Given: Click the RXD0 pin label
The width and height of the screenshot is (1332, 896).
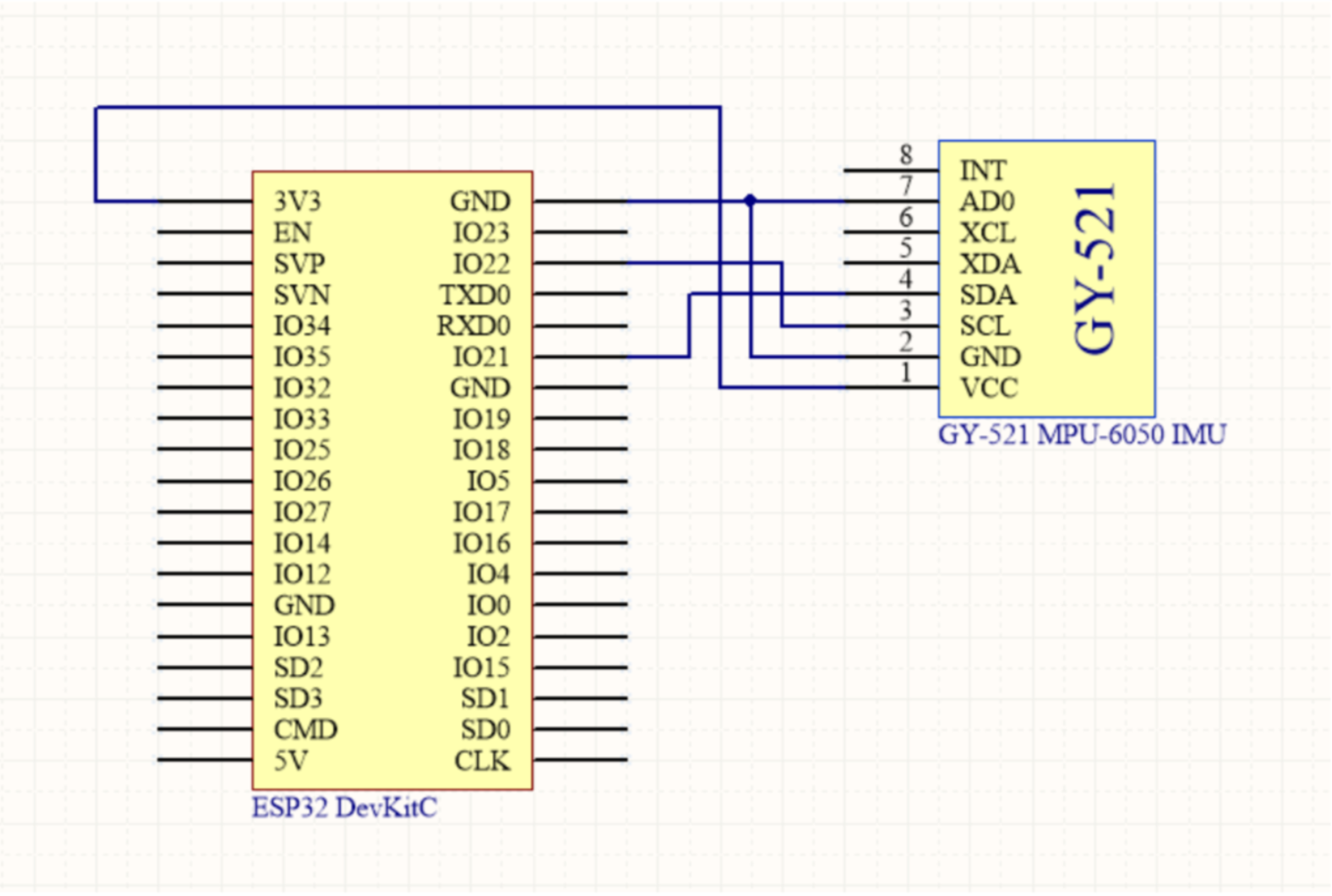Looking at the screenshot, I should point(474,326).
